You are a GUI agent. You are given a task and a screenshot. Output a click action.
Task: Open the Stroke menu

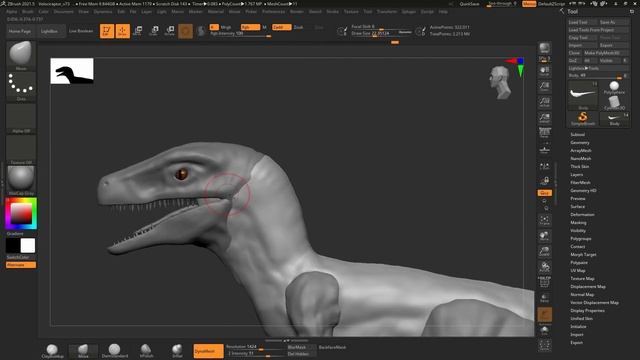click(333, 12)
